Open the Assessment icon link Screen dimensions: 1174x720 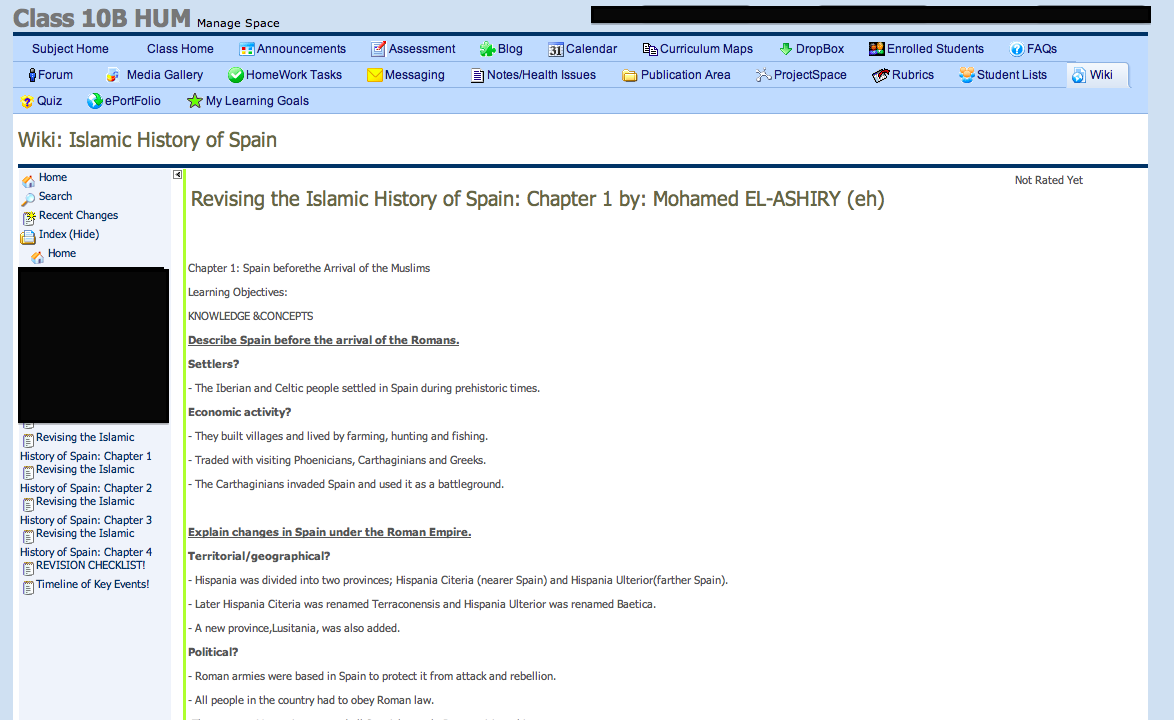pyautogui.click(x=378, y=49)
